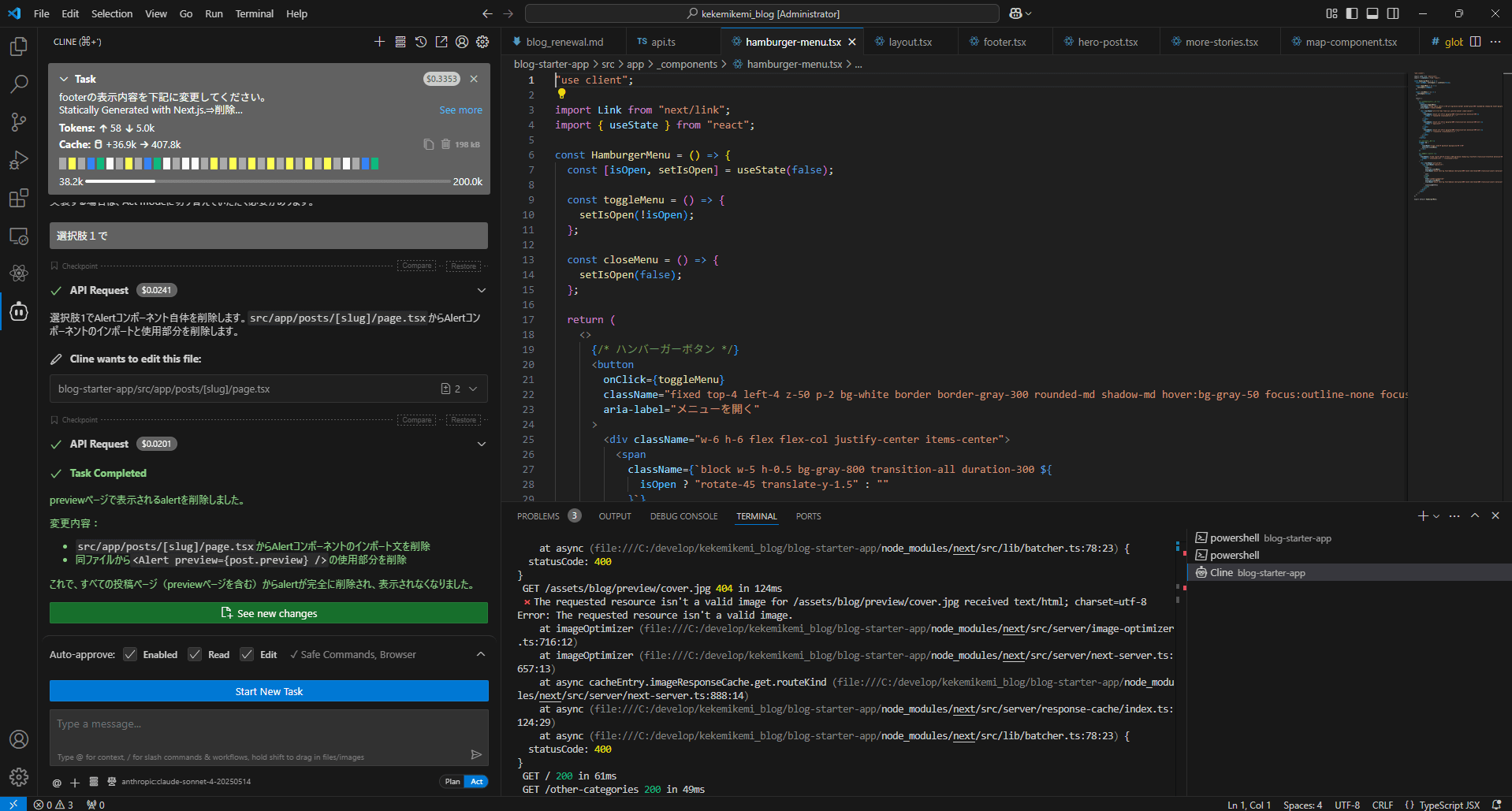Switch Cline to Act mode
Viewport: 1512px width, 811px height.
(x=477, y=782)
